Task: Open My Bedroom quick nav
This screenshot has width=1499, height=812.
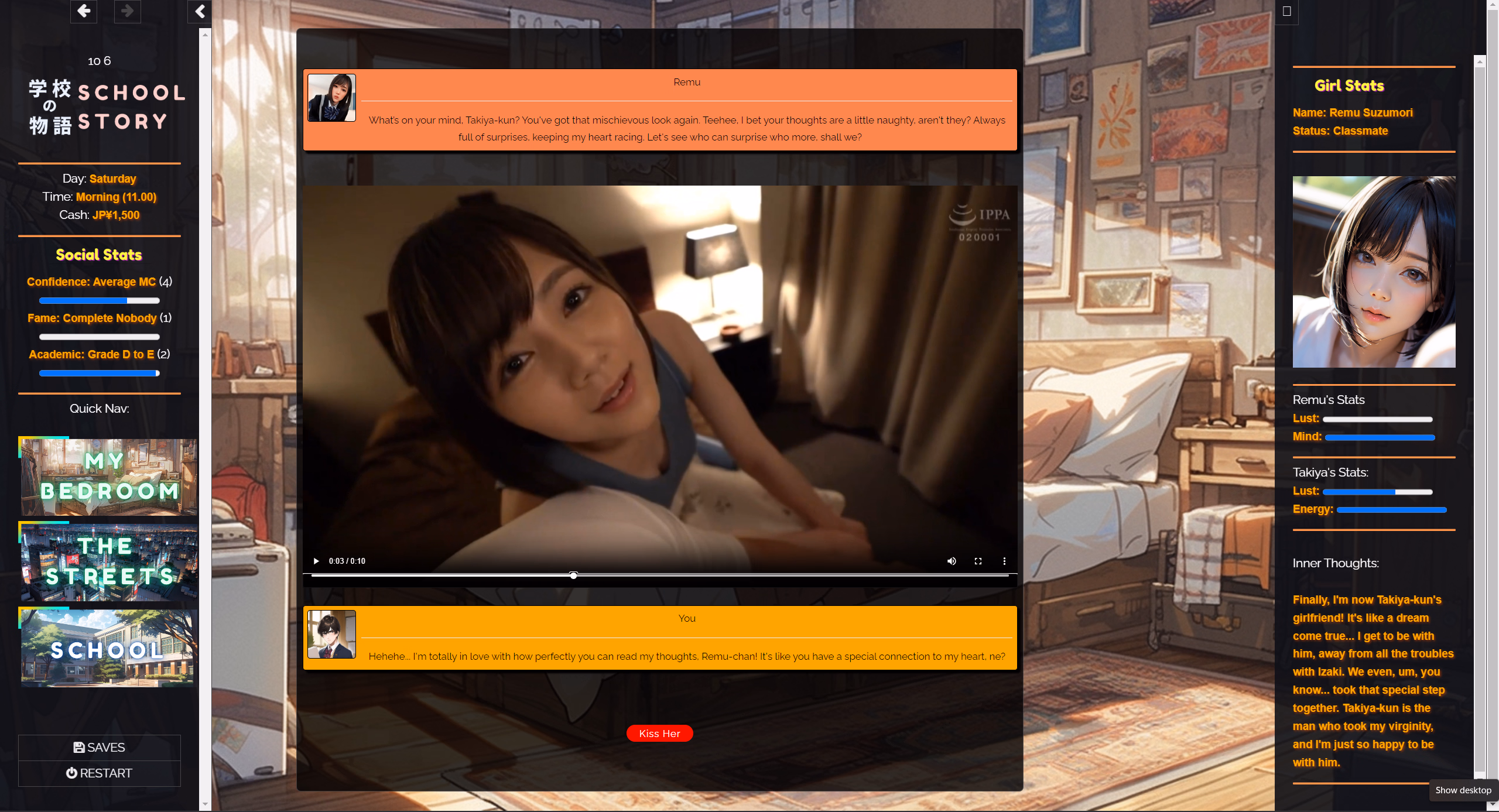Action: [109, 477]
